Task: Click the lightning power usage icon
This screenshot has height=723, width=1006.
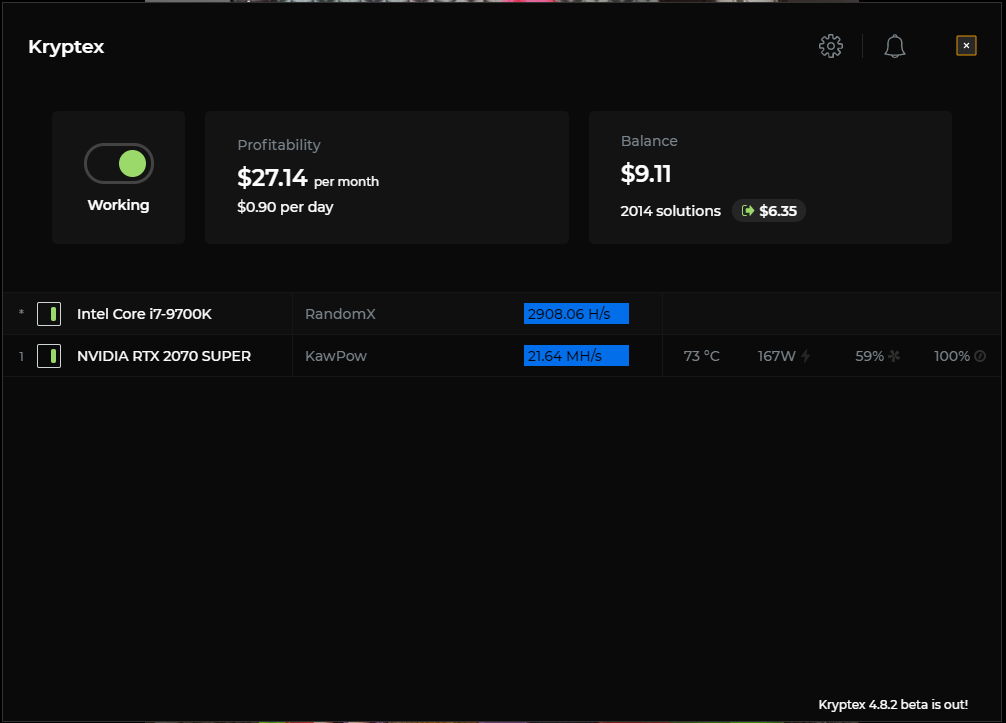Action: pyautogui.click(x=806, y=355)
